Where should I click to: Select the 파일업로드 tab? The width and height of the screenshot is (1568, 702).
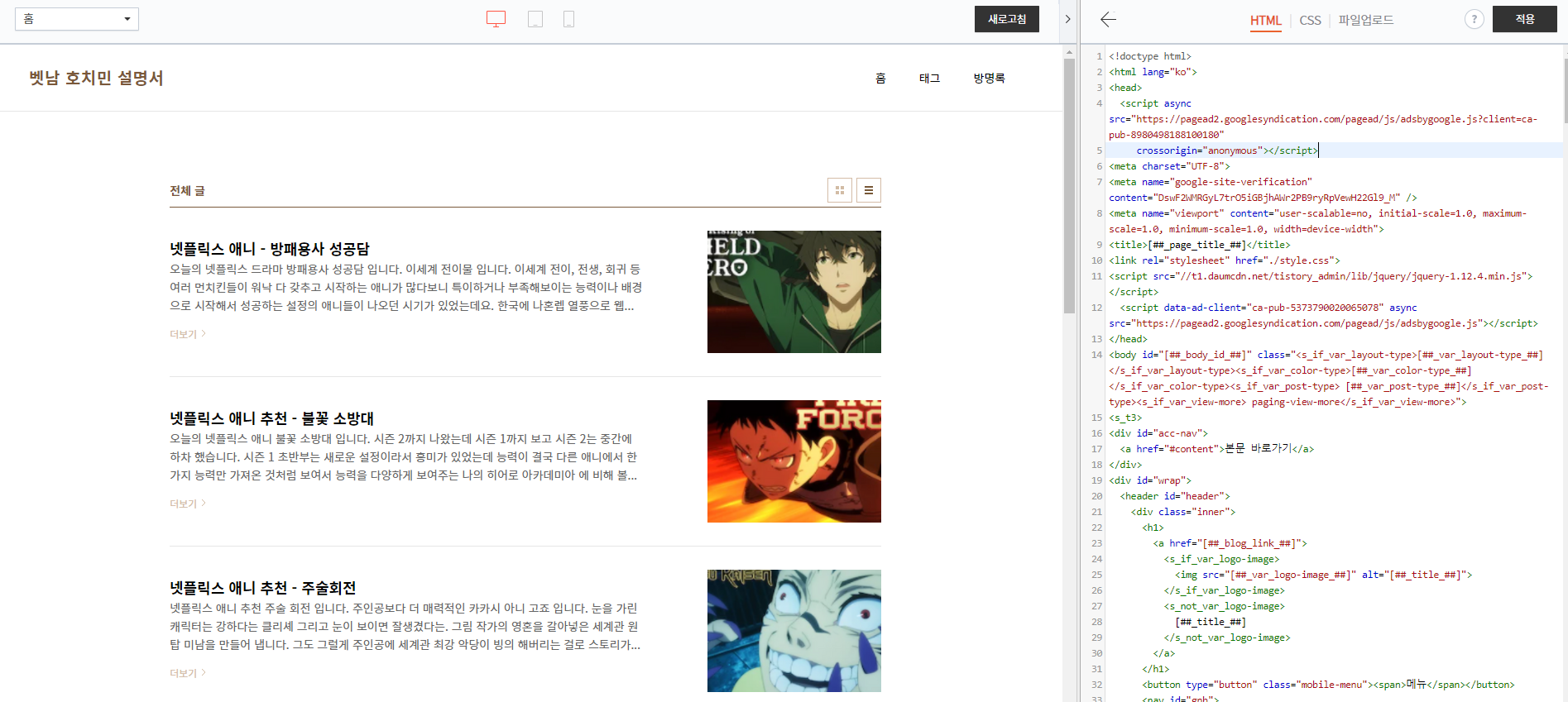(1366, 21)
